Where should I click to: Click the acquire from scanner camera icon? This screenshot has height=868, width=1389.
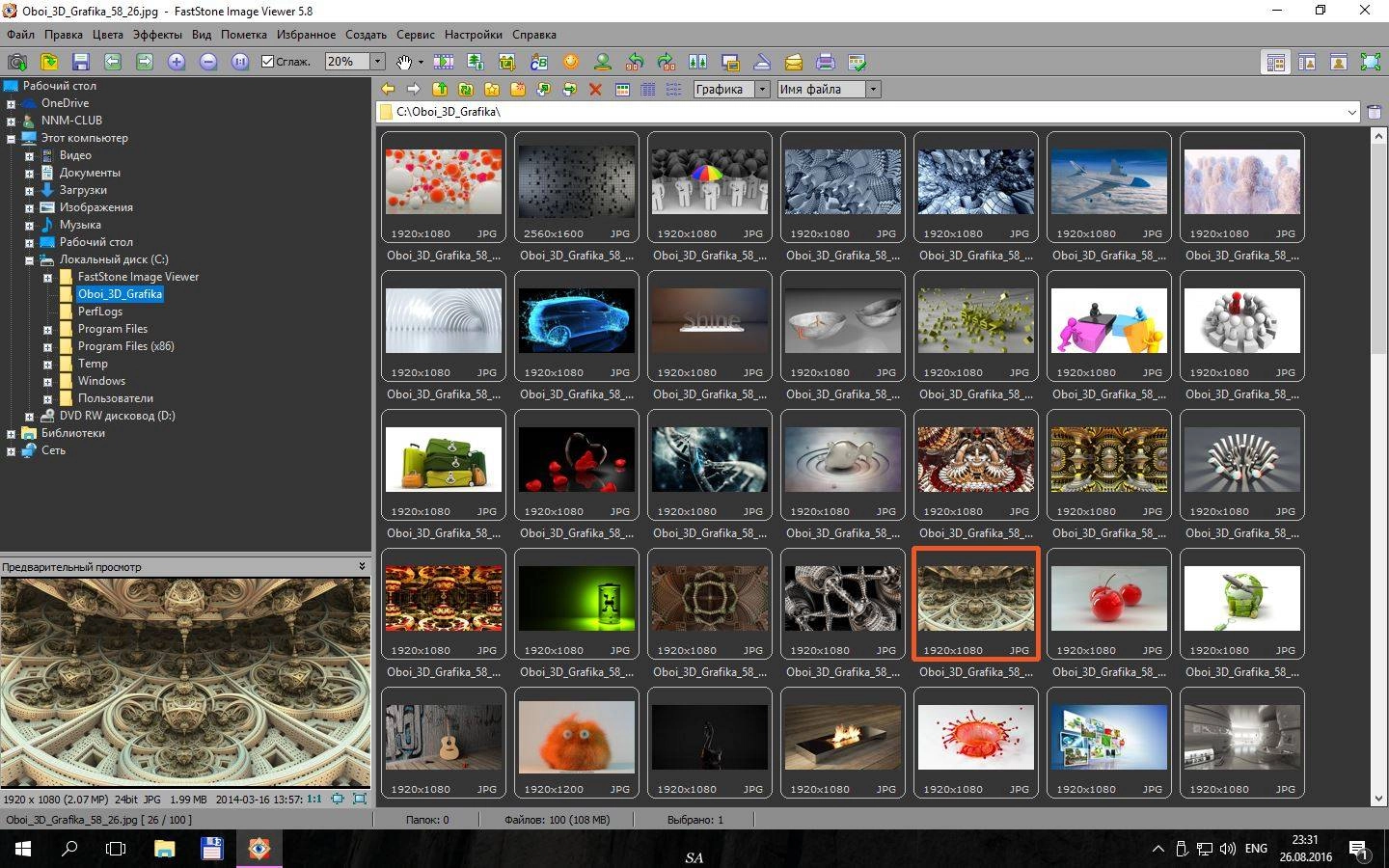pyautogui.click(x=16, y=62)
